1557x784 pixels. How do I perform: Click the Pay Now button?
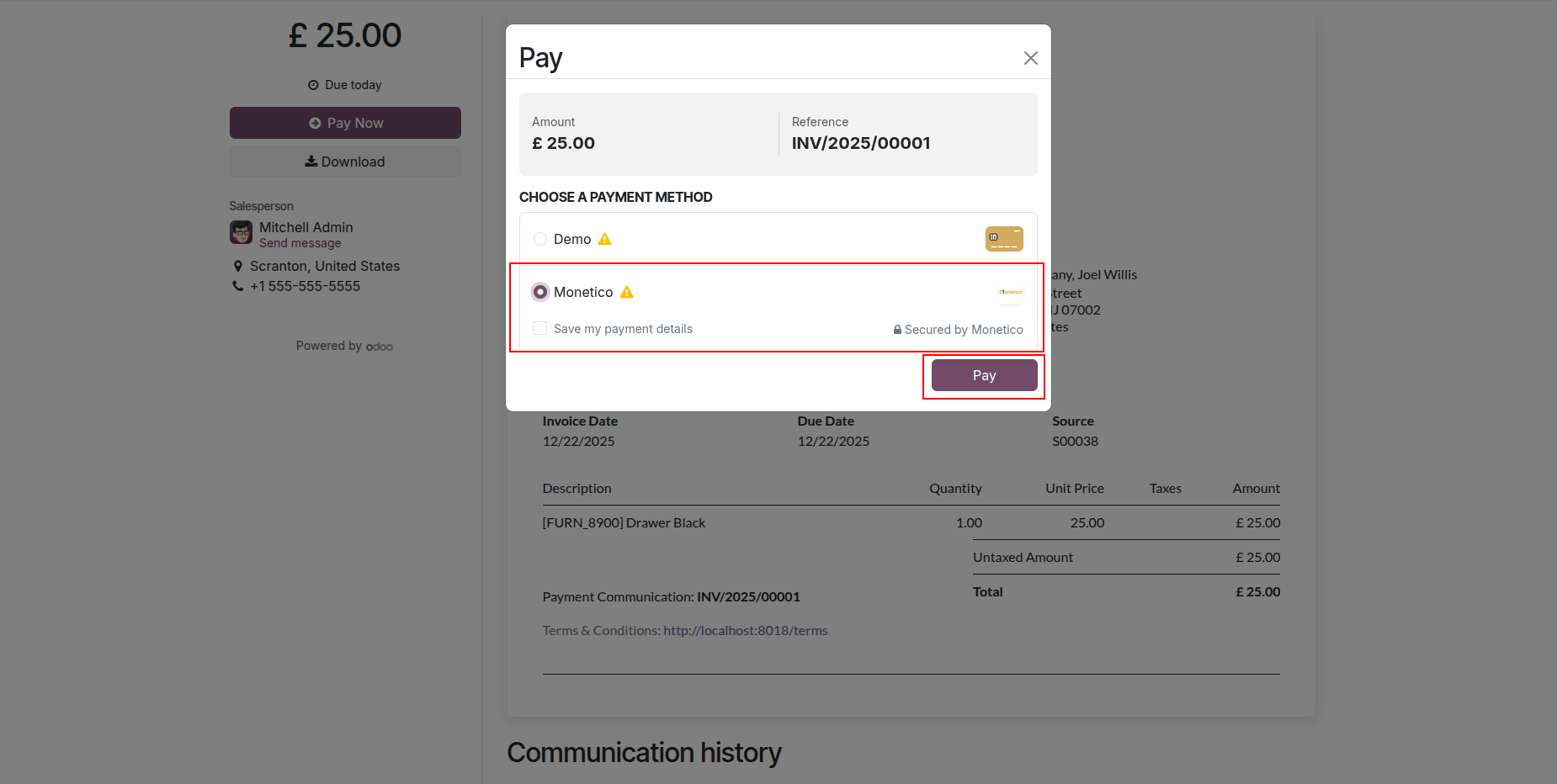tap(345, 123)
